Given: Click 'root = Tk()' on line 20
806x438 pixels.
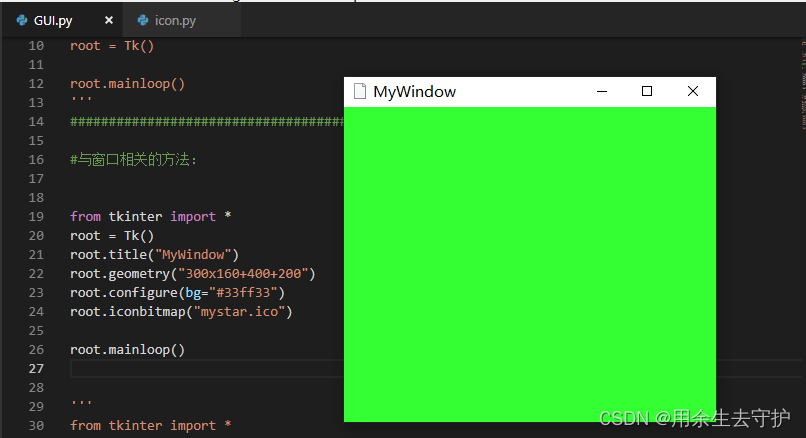Looking at the screenshot, I should pyautogui.click(x=112, y=235).
